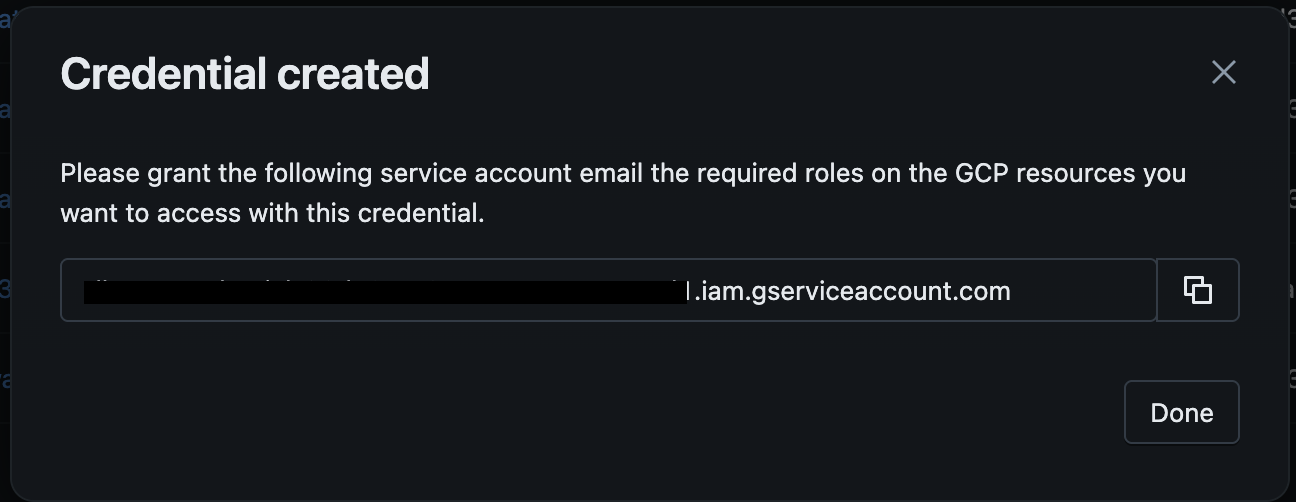The height and width of the screenshot is (502, 1296).
Task: Click the text "want to access with this credential."
Action: (x=272, y=213)
